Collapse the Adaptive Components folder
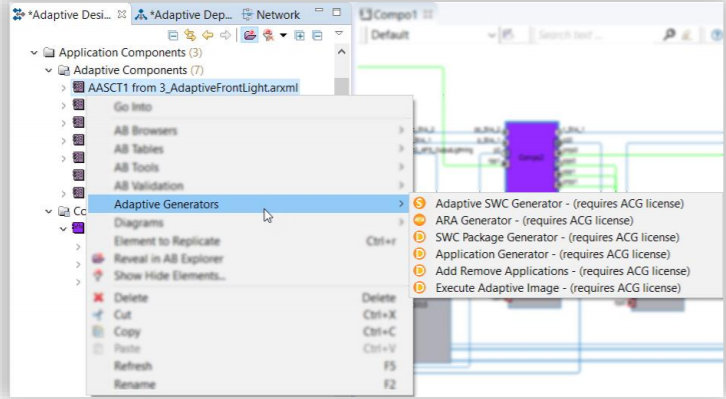This screenshot has height=399, width=726. click(x=49, y=70)
